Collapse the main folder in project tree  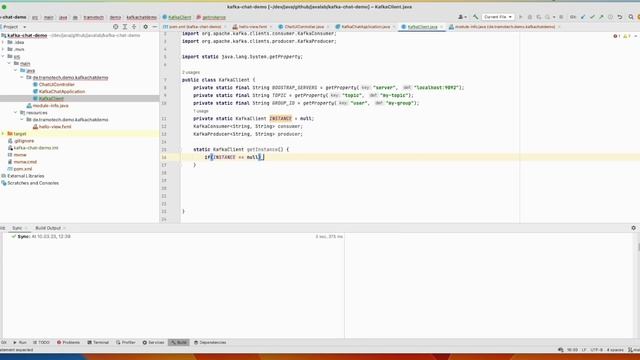[9, 63]
